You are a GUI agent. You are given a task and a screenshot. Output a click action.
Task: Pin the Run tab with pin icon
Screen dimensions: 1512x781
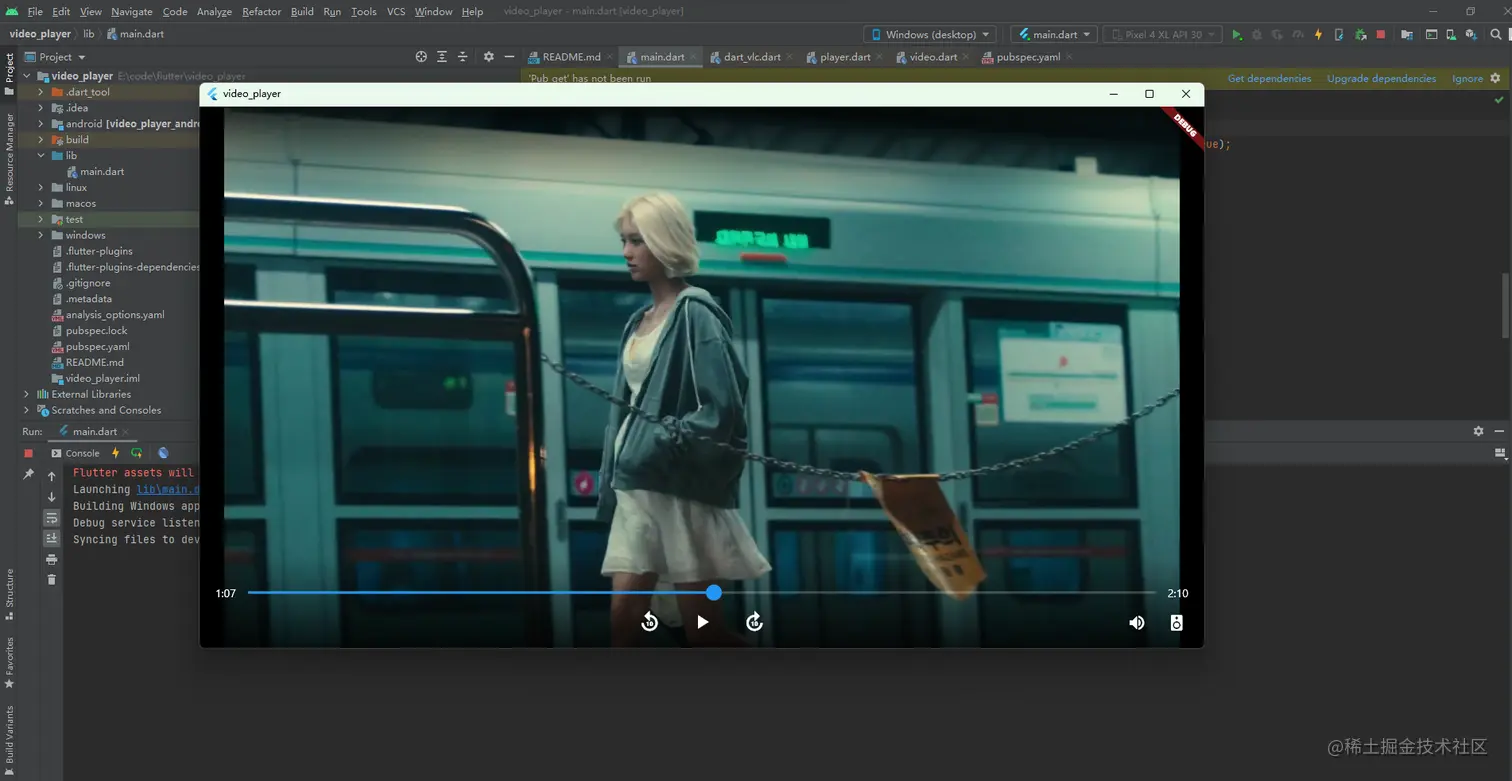click(28, 474)
